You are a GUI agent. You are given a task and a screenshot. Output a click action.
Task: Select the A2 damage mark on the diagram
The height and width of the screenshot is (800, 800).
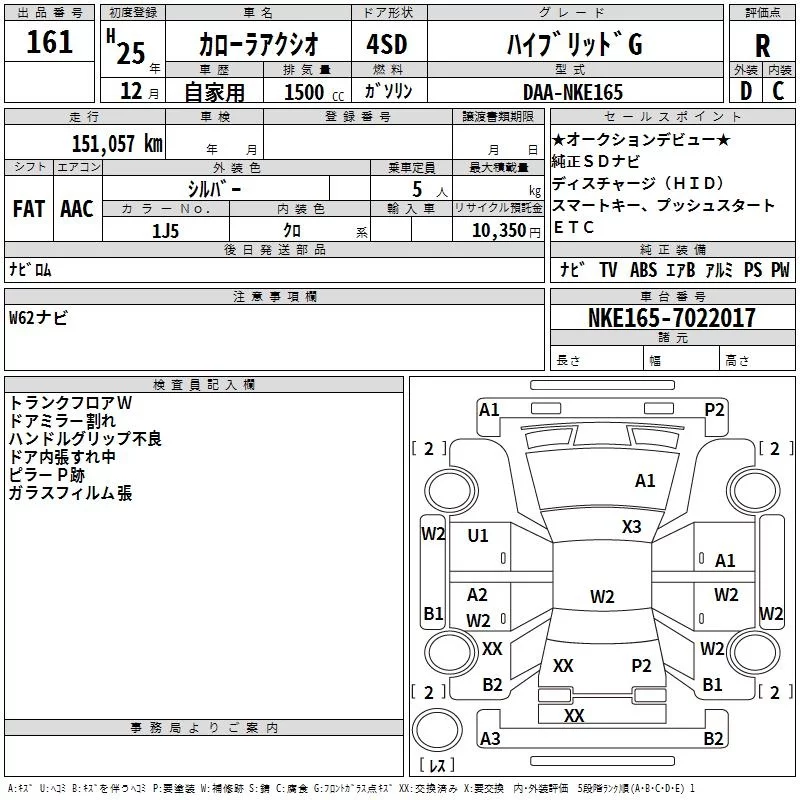478,595
